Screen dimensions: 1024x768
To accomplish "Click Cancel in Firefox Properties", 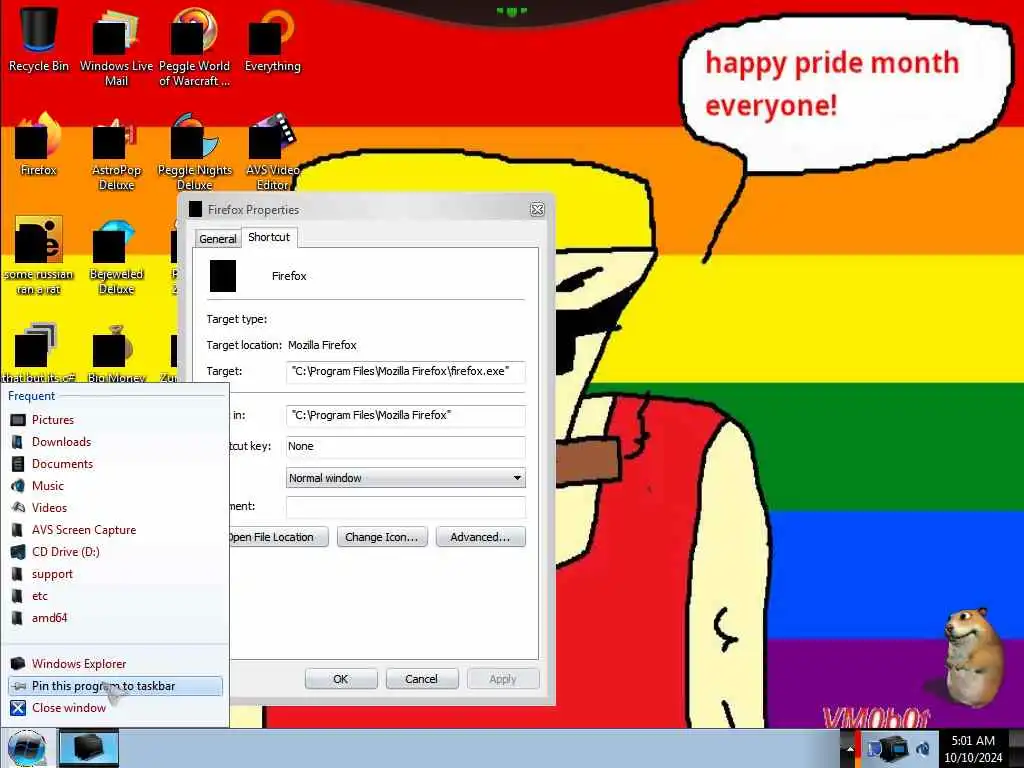I will coord(422,679).
